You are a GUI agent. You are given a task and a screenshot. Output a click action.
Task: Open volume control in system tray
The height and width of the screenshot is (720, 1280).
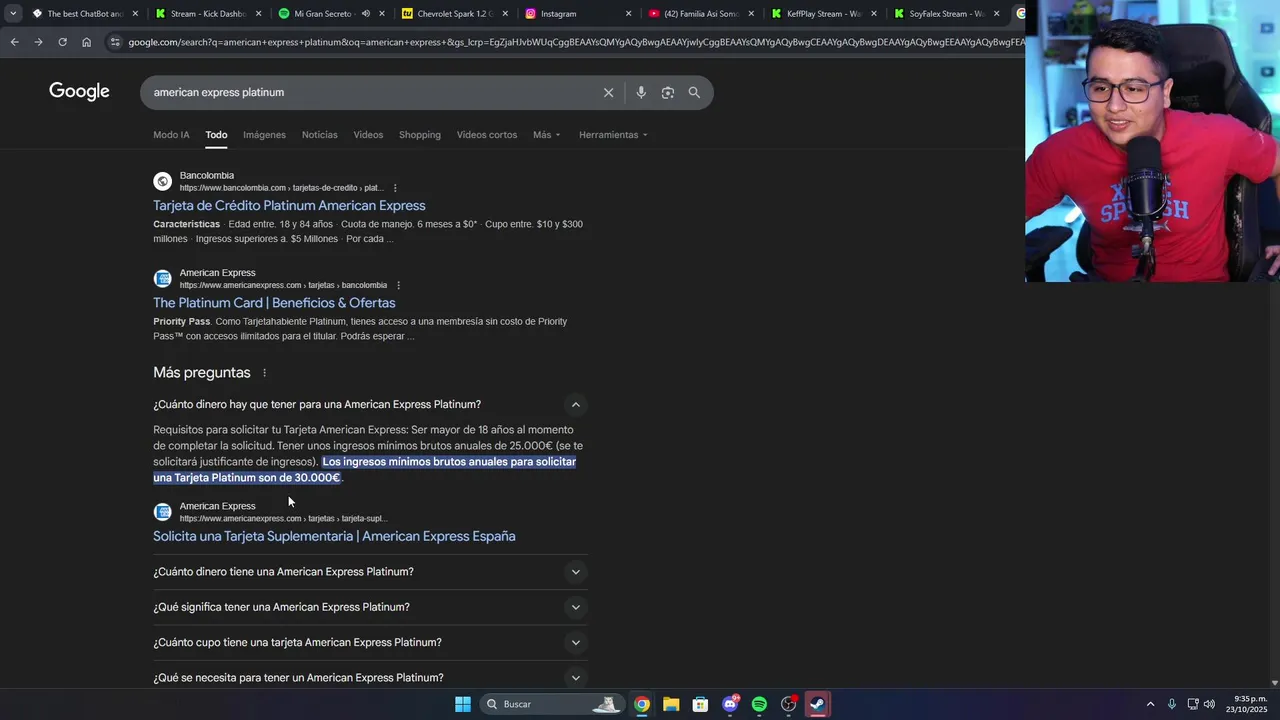coord(1210,704)
